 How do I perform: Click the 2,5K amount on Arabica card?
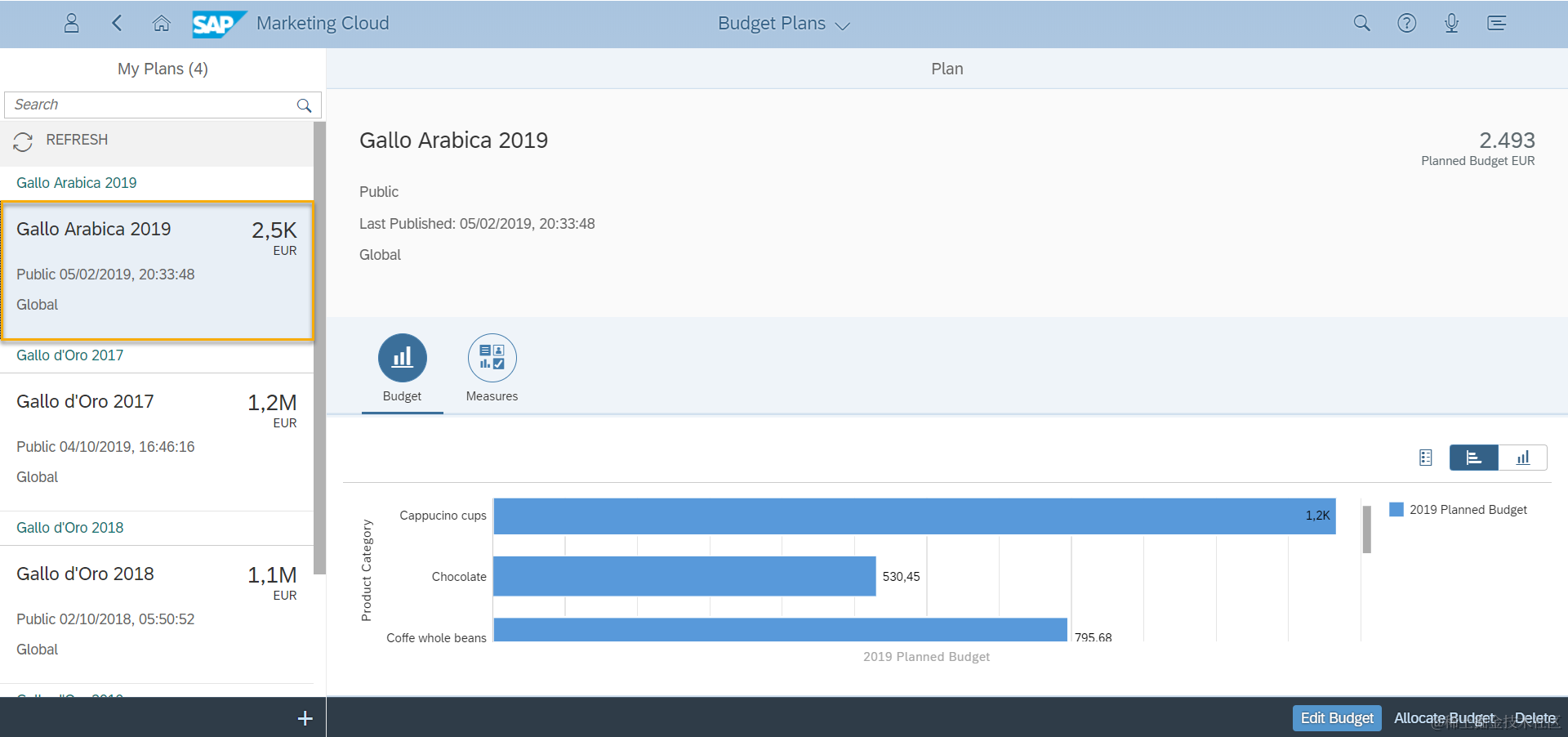[x=274, y=230]
